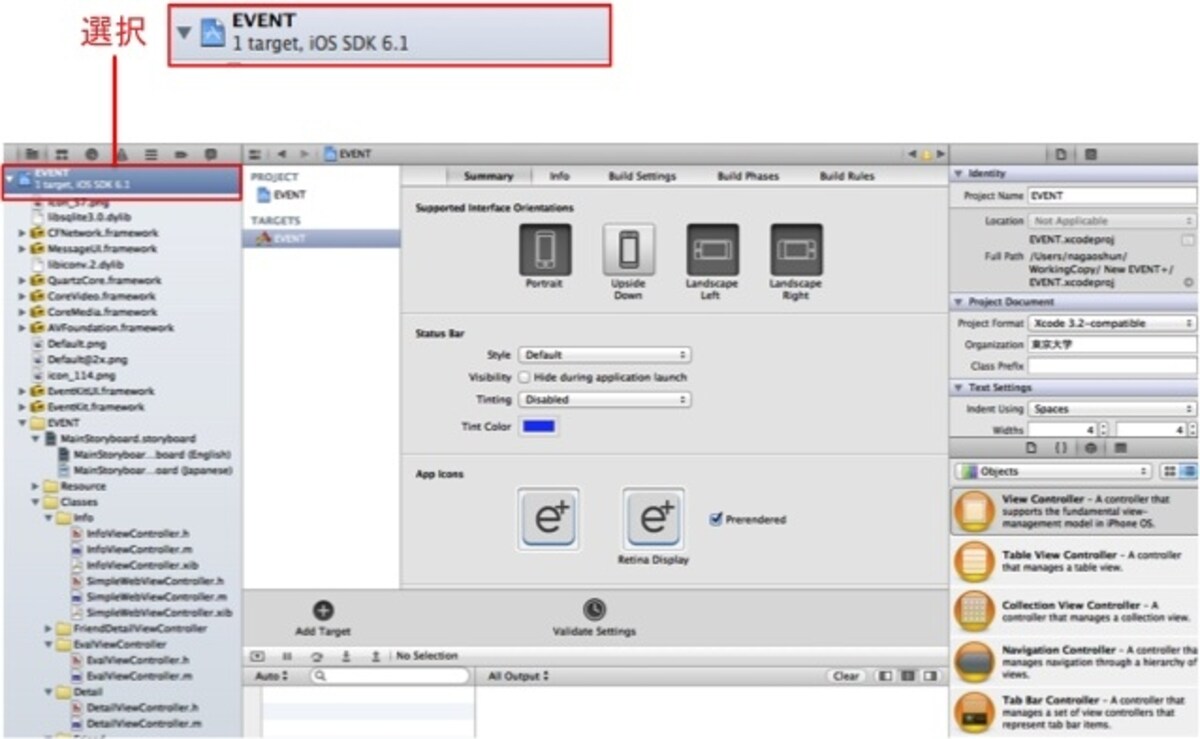Click the Validate Settings clock icon
This screenshot has width=1200, height=739.
[x=594, y=609]
